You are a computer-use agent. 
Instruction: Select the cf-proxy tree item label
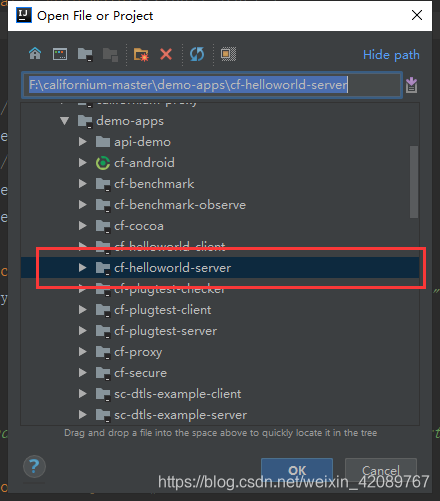coord(138,352)
